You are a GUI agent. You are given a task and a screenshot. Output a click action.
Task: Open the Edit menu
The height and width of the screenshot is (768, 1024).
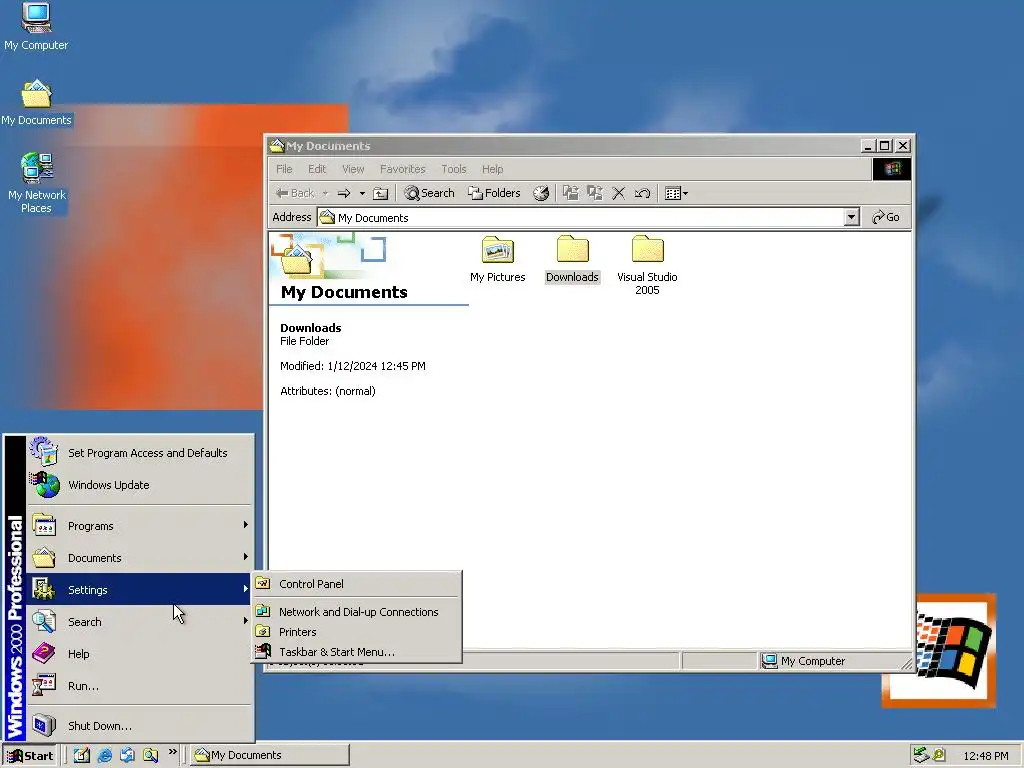click(317, 169)
